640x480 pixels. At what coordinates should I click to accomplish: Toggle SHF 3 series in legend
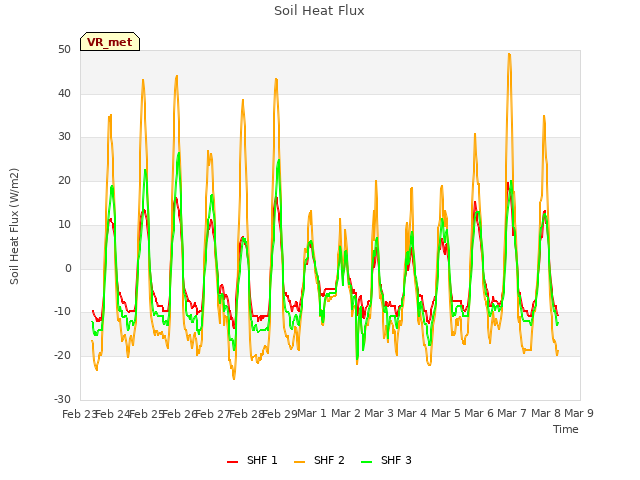[386, 460]
